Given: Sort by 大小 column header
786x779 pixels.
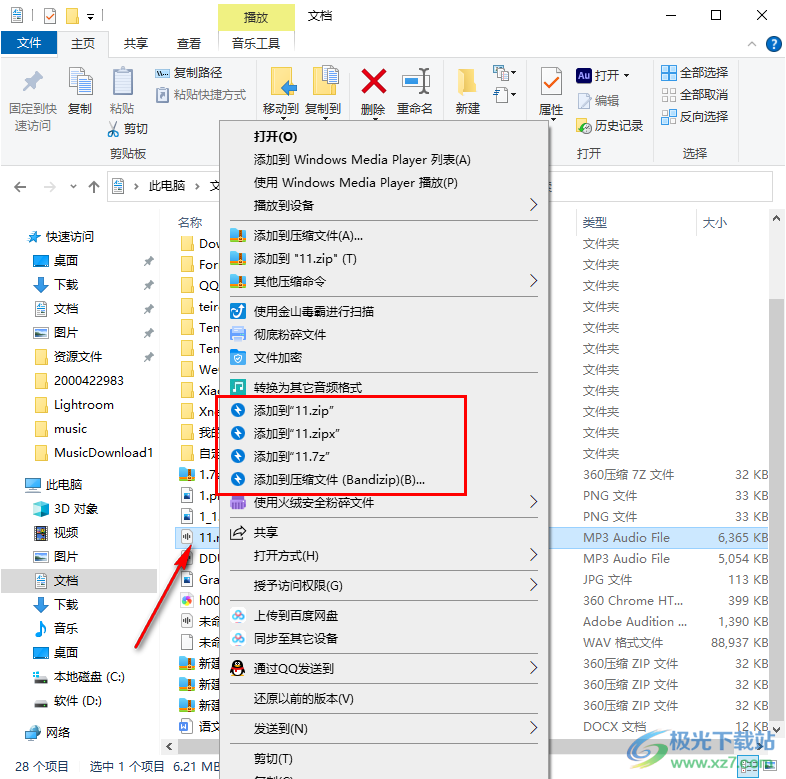Looking at the screenshot, I should click(x=714, y=223).
